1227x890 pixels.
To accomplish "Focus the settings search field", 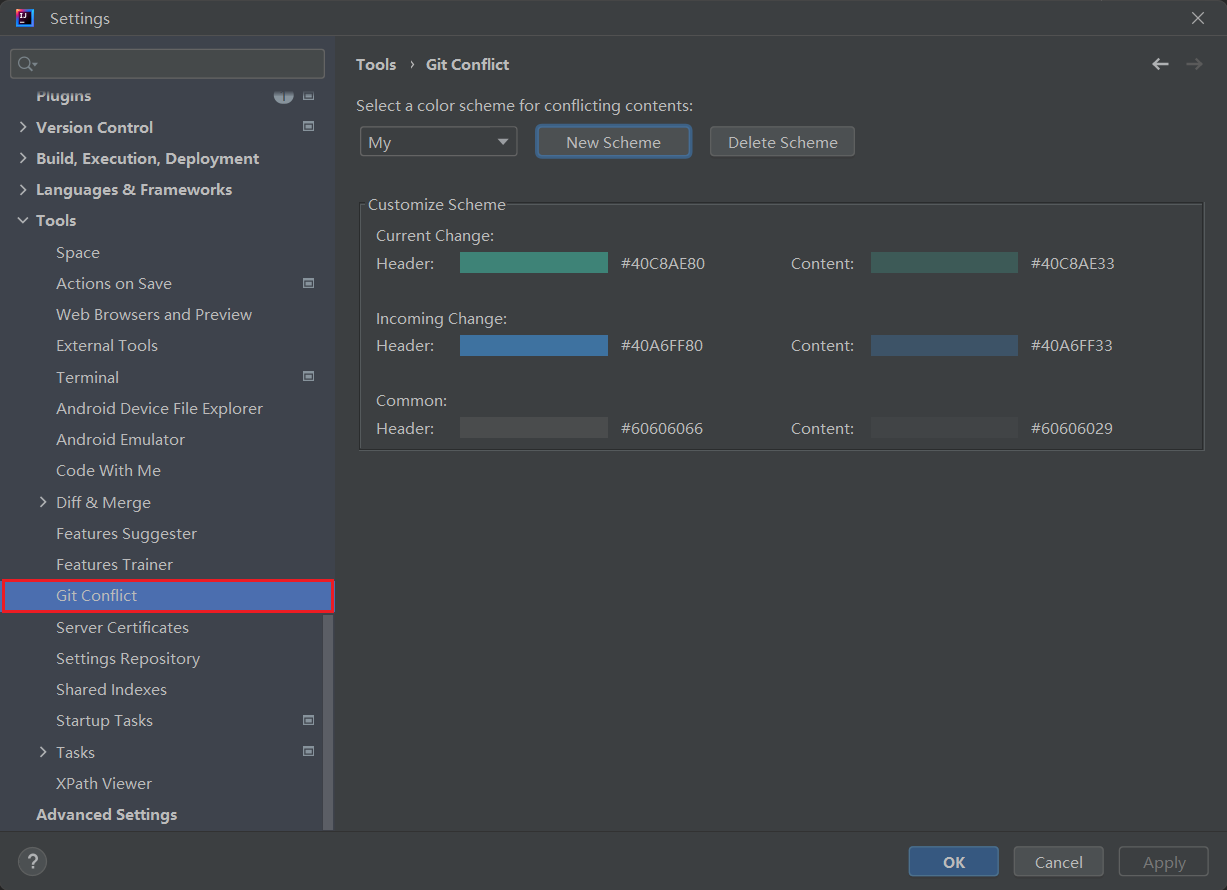I will (167, 64).
